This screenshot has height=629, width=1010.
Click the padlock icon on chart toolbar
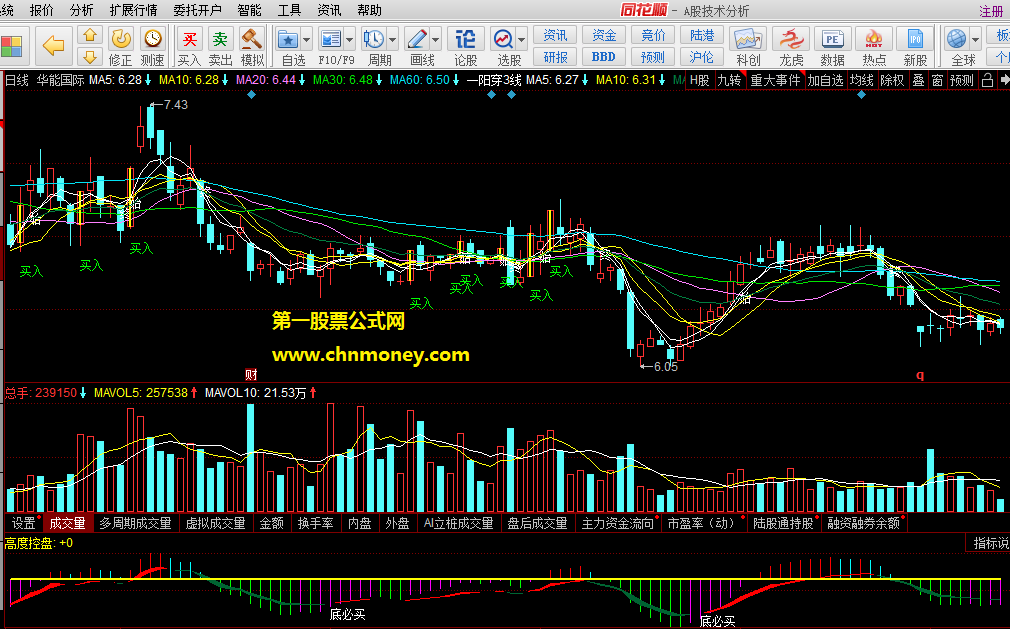pos(987,80)
